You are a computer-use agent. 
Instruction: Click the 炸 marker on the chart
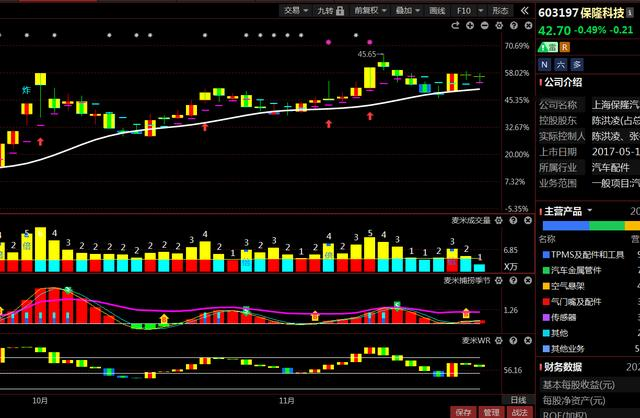[x=27, y=90]
